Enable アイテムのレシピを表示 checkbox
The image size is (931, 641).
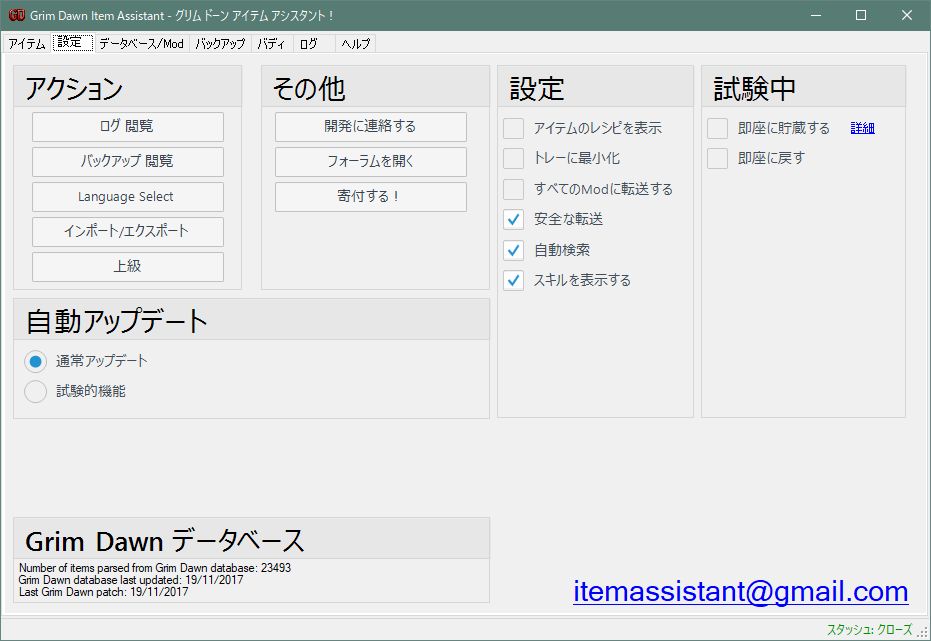[x=514, y=128]
